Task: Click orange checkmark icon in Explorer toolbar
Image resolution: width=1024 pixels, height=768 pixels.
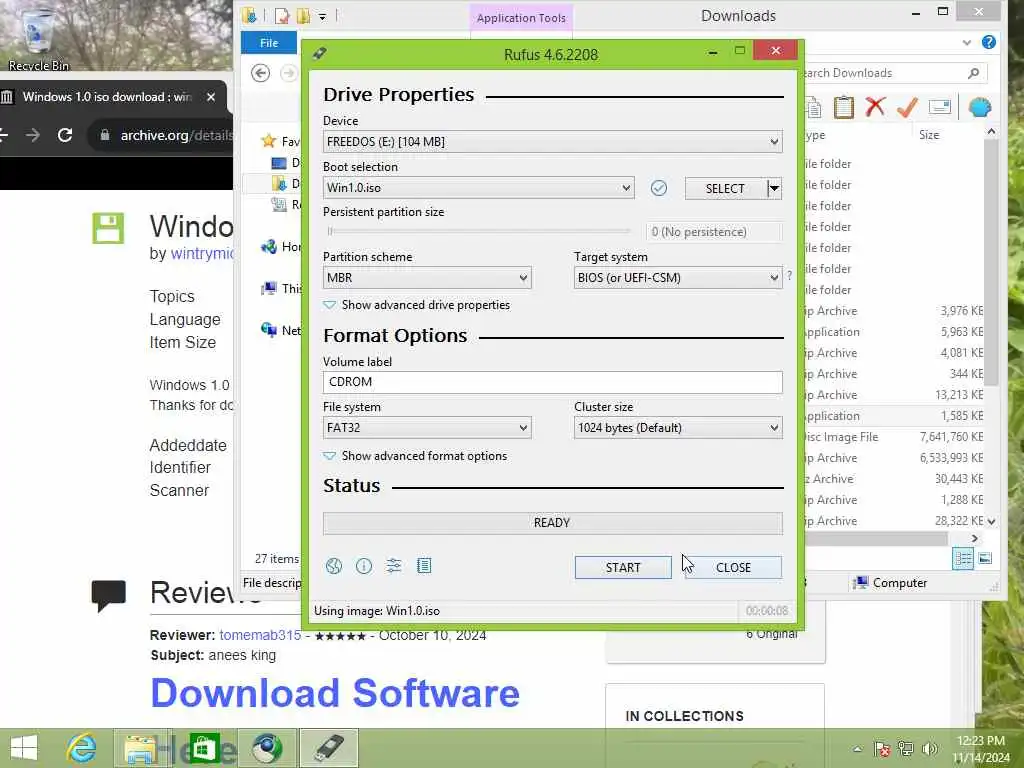Action: click(x=907, y=106)
